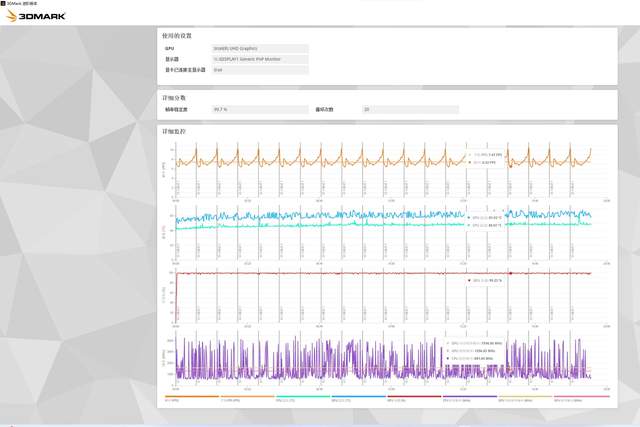Toggle the pink legend line series
Image resolution: width=640 pixels, height=427 pixels.
click(x=581, y=398)
